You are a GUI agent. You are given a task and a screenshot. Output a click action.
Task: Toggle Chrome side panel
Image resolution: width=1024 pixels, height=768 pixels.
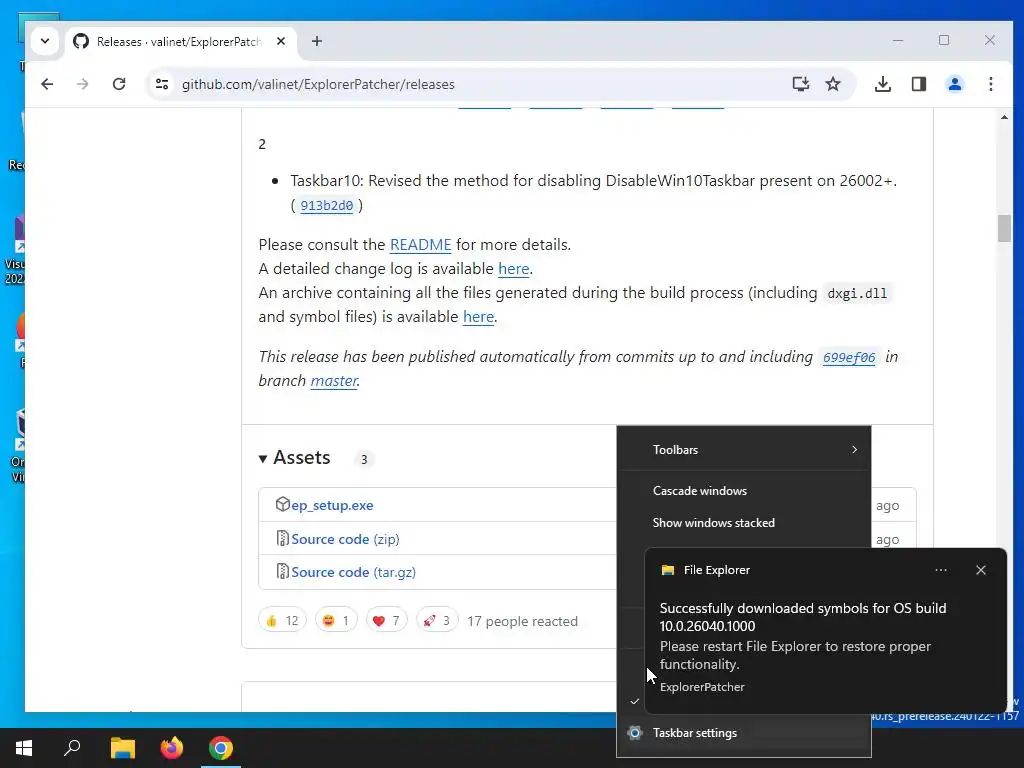point(919,84)
